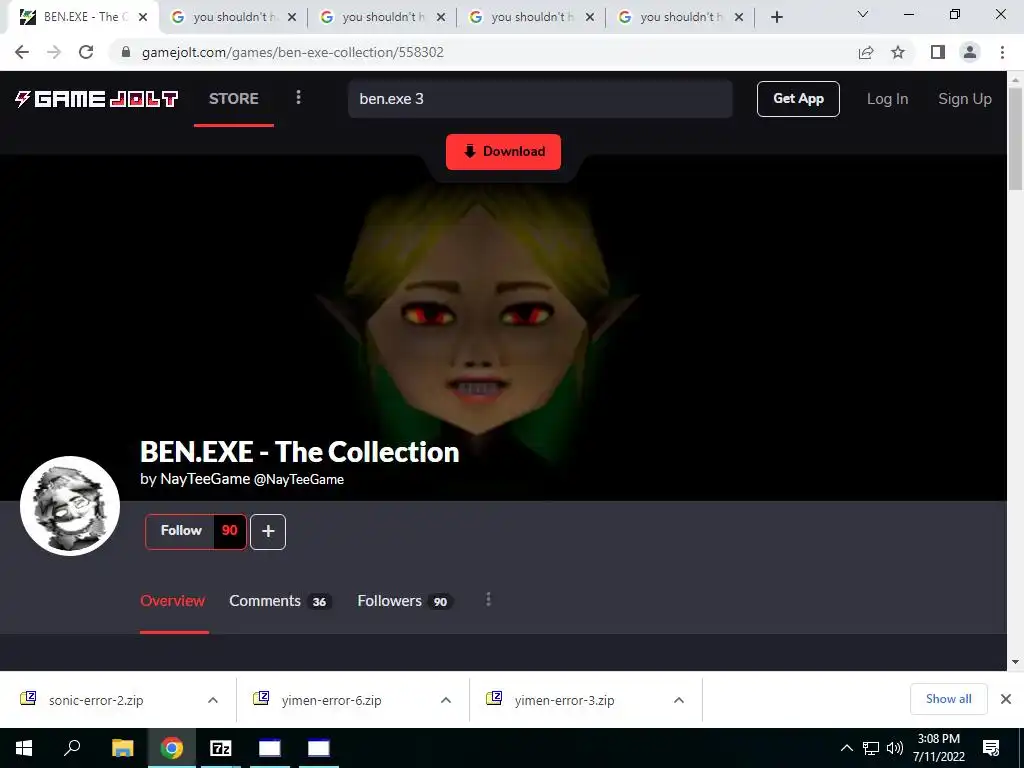Open File Explorer from taskbar
This screenshot has width=1024, height=768.
tap(122, 748)
